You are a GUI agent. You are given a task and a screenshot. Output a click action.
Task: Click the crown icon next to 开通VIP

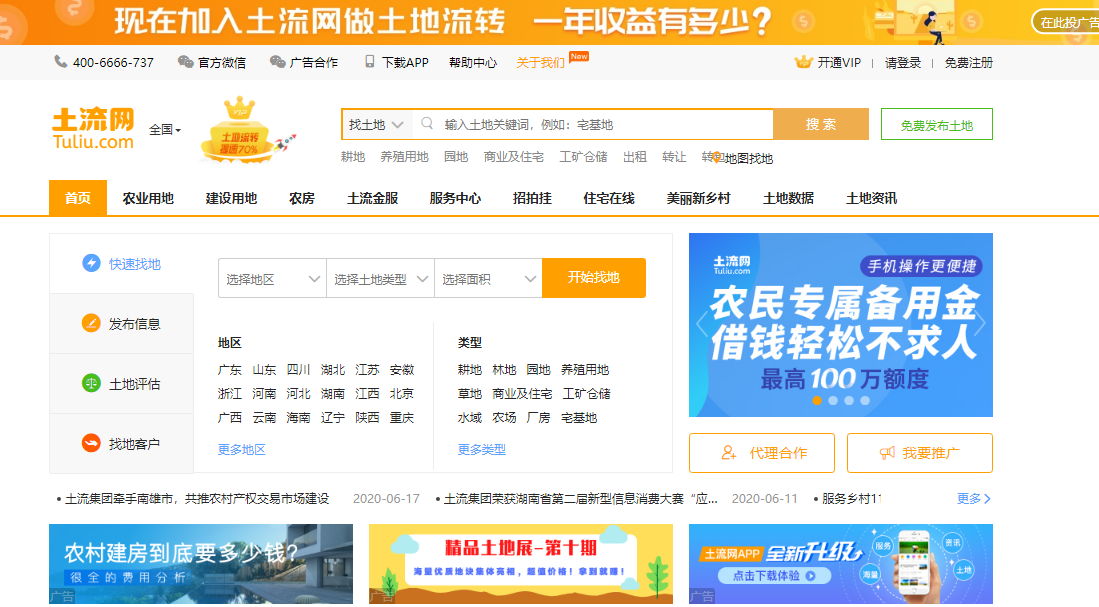click(x=803, y=62)
